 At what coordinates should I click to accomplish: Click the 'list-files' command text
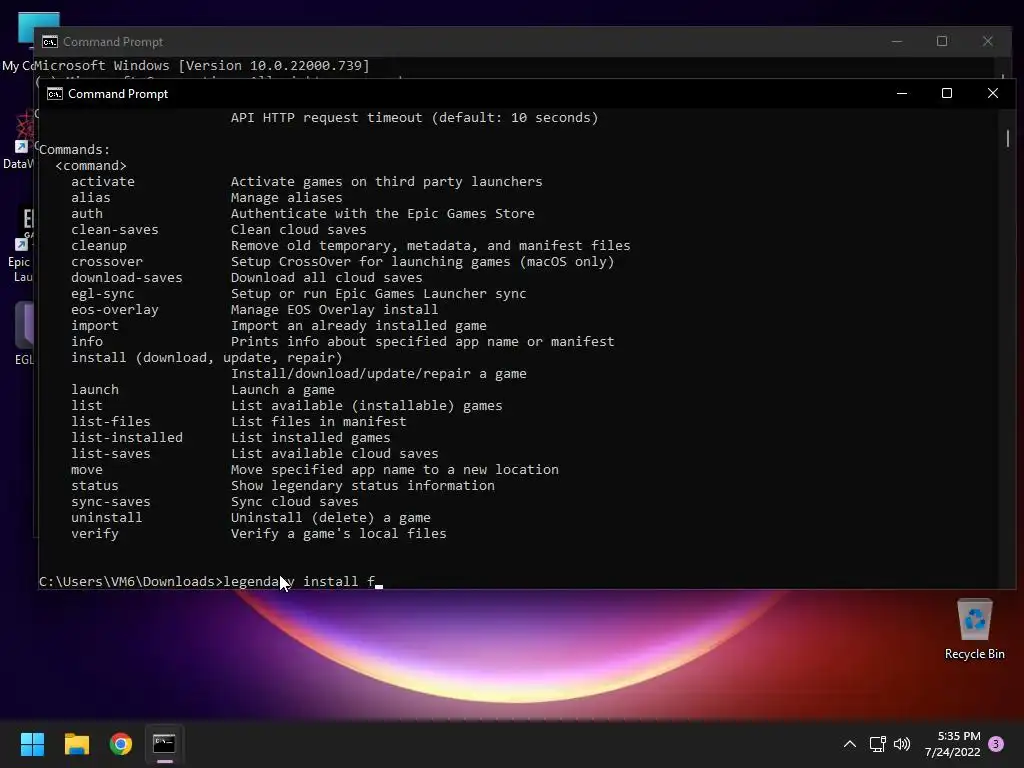[111, 421]
